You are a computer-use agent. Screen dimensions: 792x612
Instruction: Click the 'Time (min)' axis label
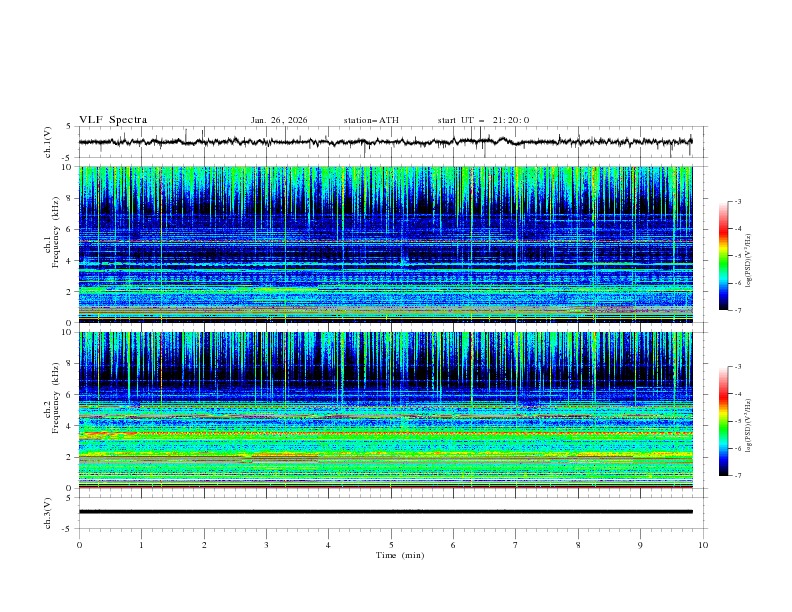pyautogui.click(x=400, y=555)
